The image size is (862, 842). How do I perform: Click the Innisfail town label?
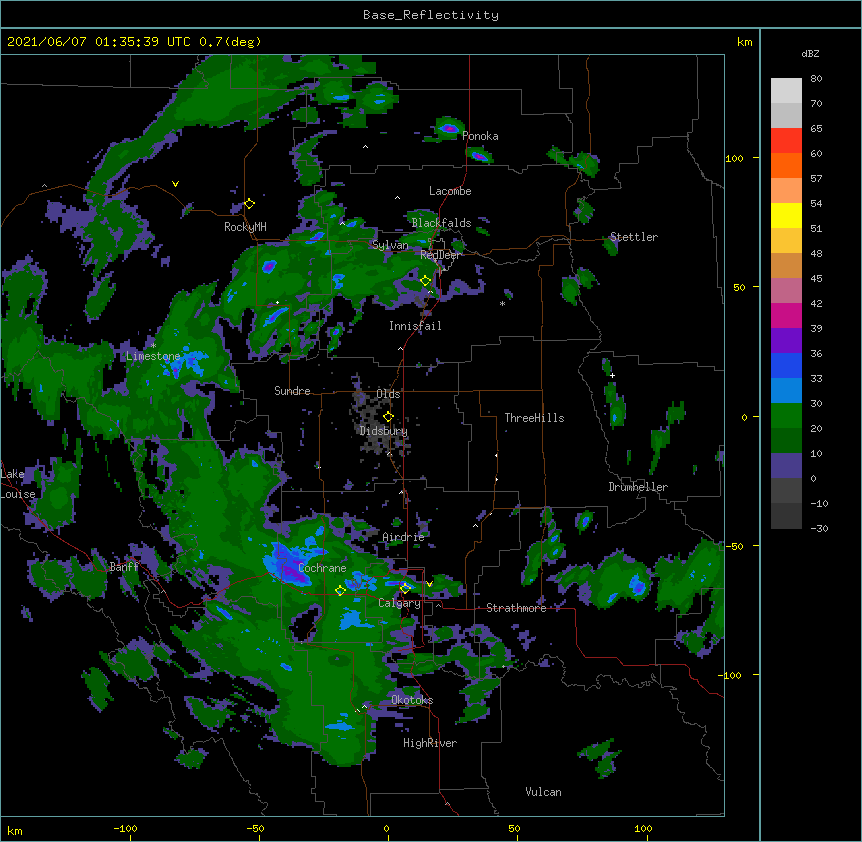click(x=415, y=326)
